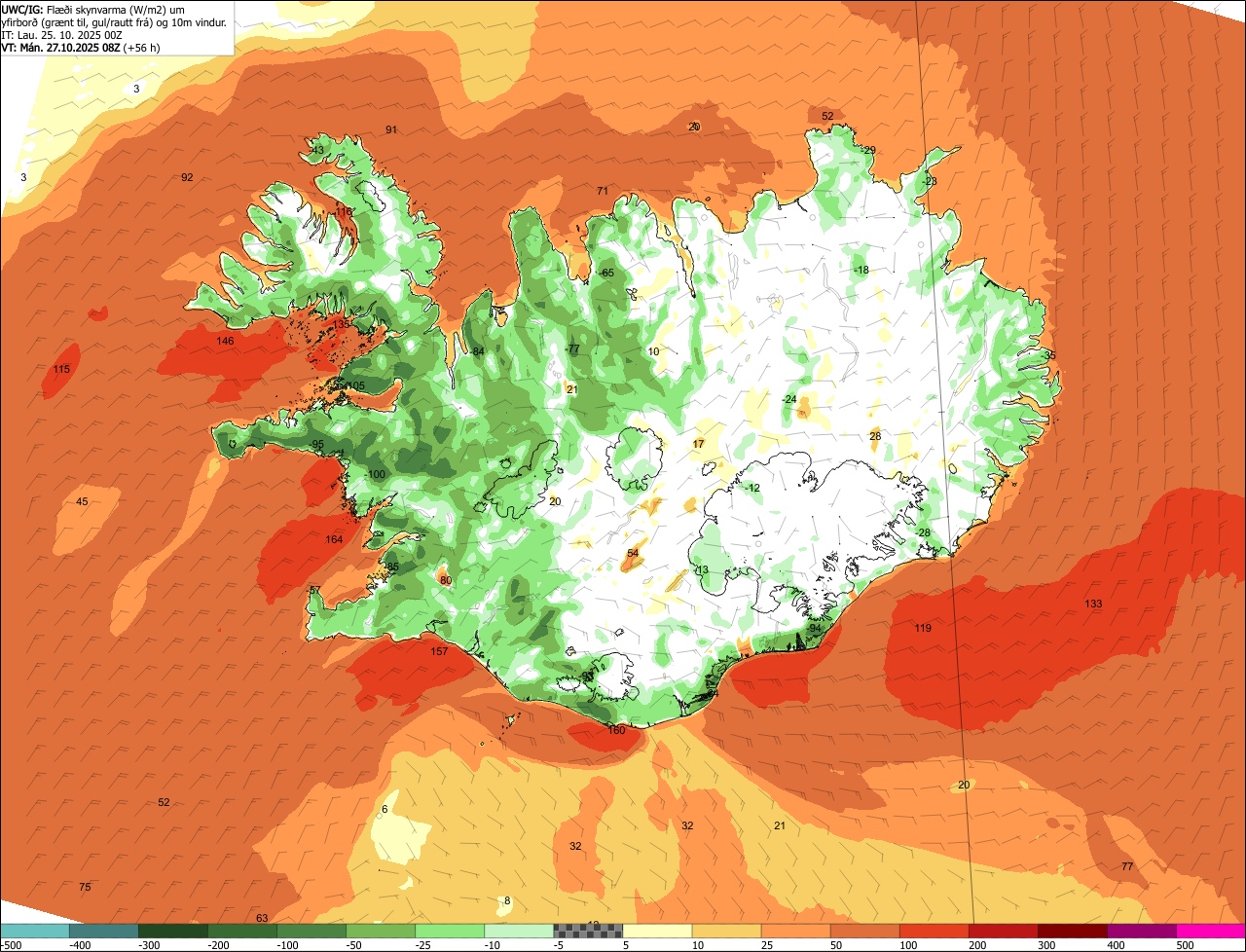Select the orange 25 to 50 legend swatch

[x=795, y=932]
